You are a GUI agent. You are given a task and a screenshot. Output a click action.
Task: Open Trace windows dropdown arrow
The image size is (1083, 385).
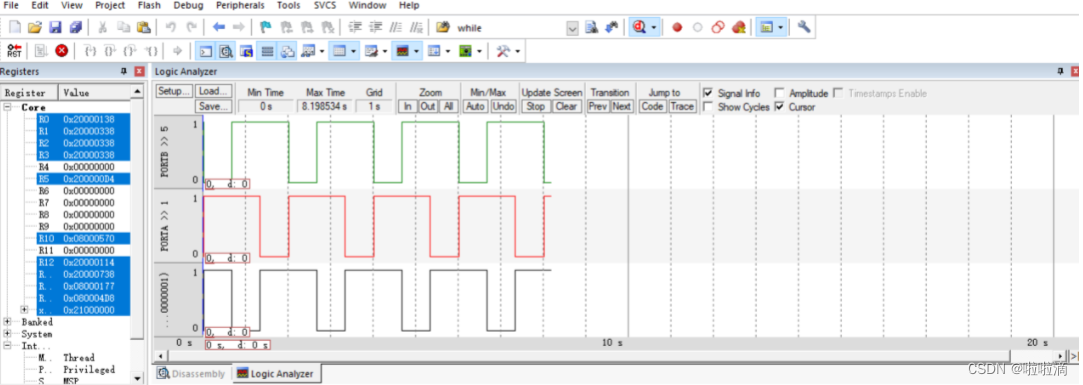(448, 50)
